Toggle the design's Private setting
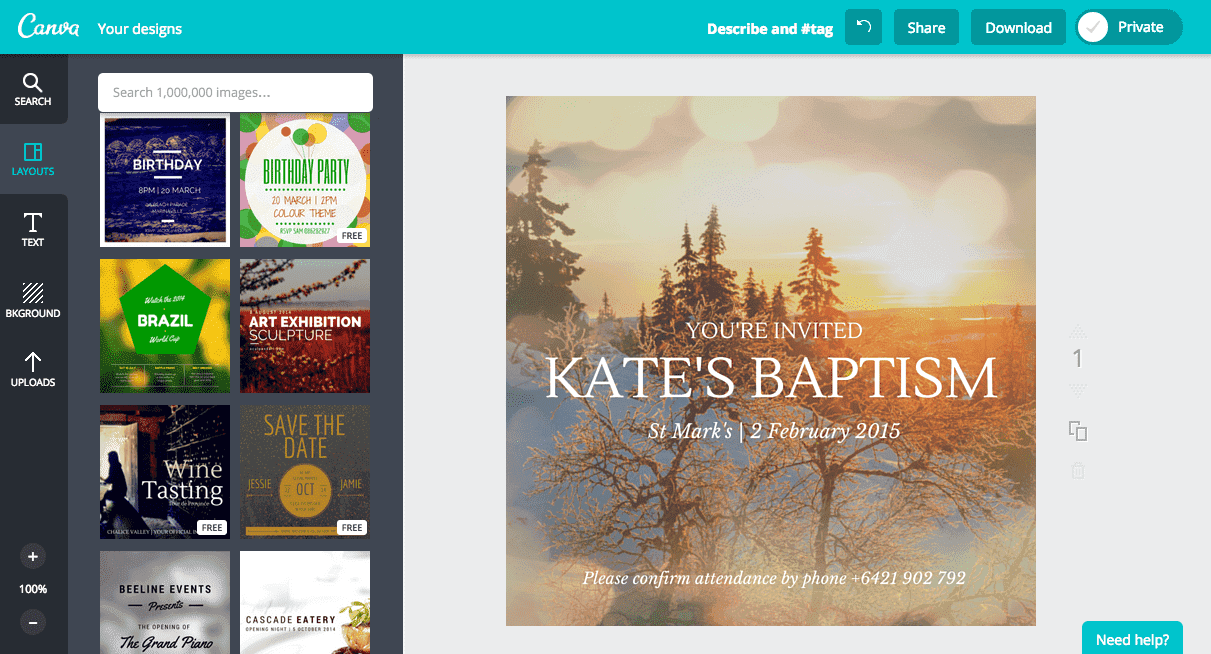The image size is (1211, 654). (1128, 27)
